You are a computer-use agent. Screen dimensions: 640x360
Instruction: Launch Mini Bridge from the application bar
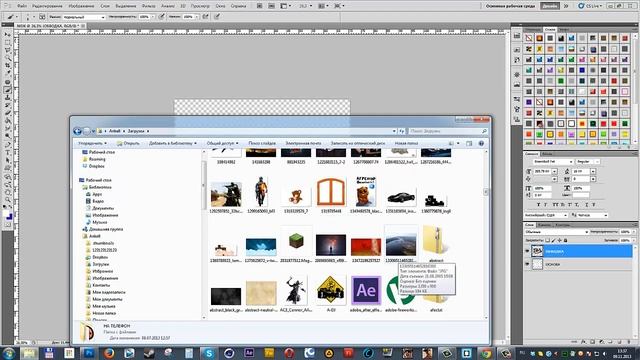pos(271,6)
